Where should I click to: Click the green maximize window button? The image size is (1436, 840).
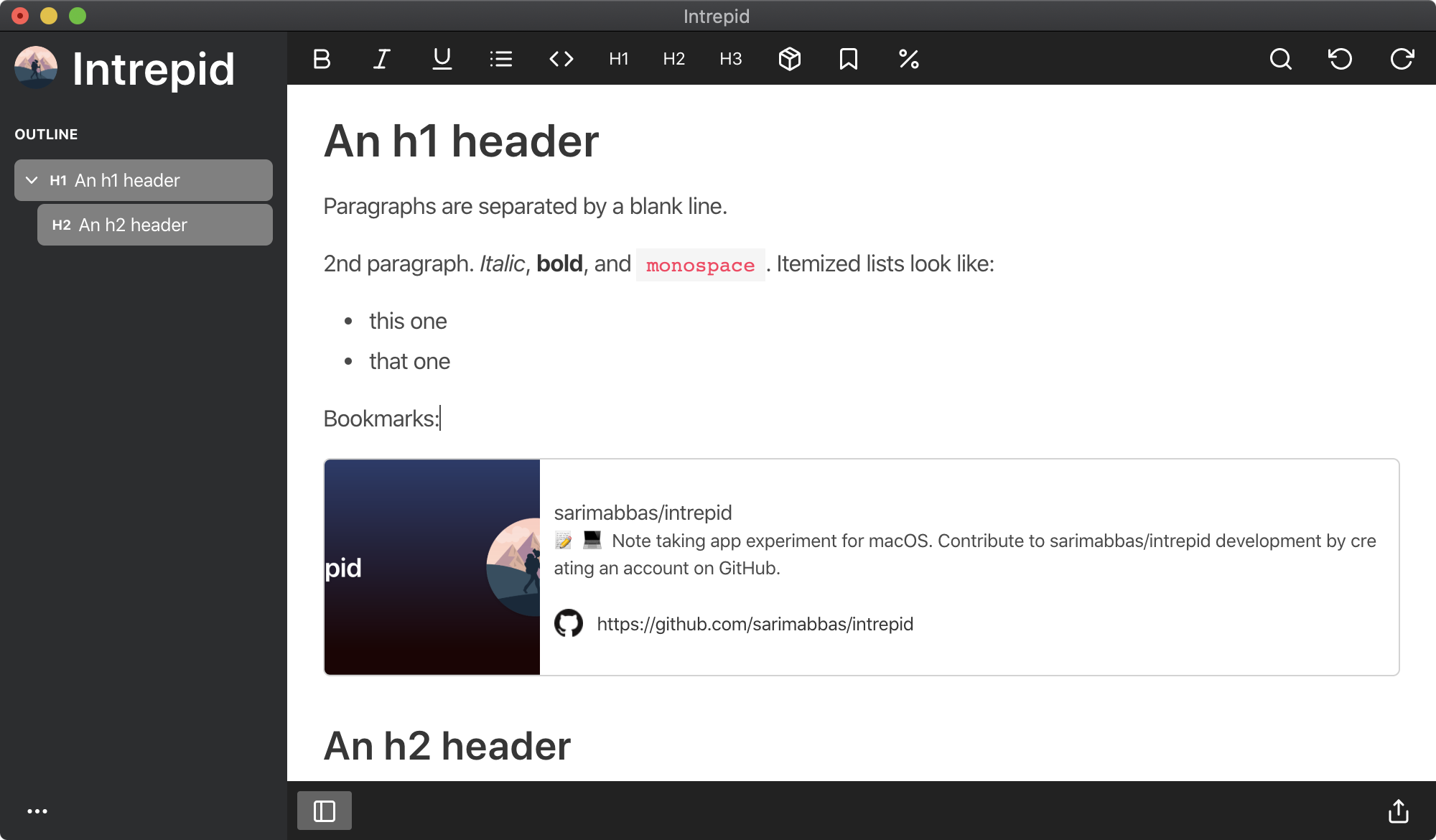pos(78,16)
